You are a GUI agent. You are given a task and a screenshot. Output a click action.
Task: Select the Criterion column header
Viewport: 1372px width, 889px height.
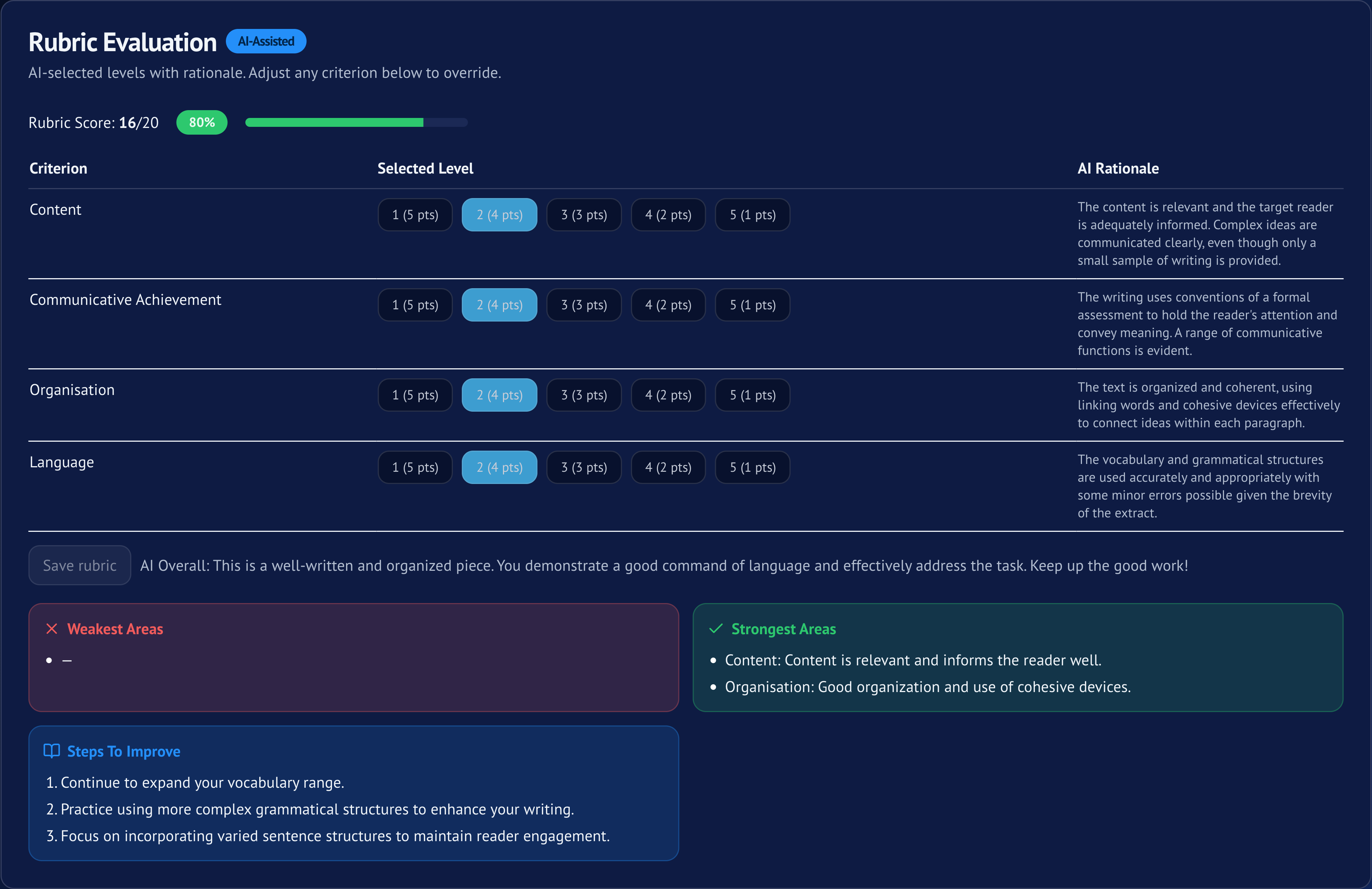click(57, 168)
